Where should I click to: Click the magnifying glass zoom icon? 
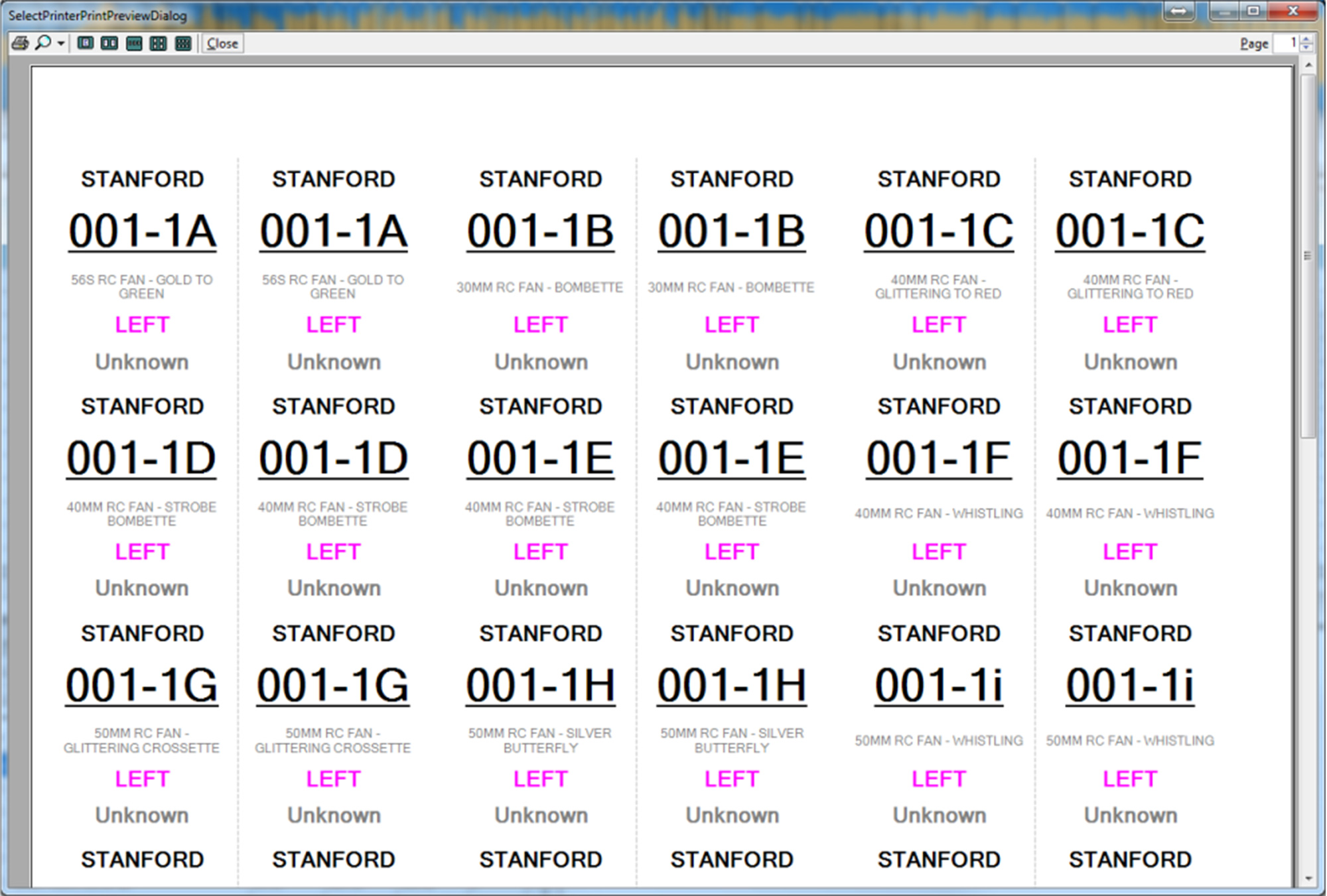[43, 43]
